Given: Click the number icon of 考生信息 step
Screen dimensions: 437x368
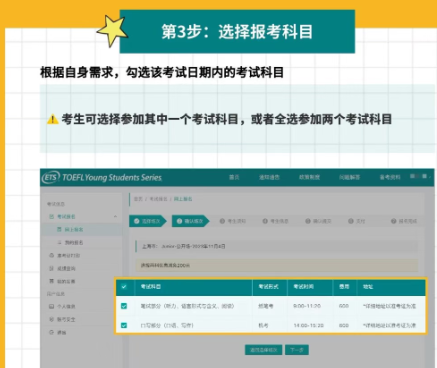Looking at the screenshot, I should [265, 221].
